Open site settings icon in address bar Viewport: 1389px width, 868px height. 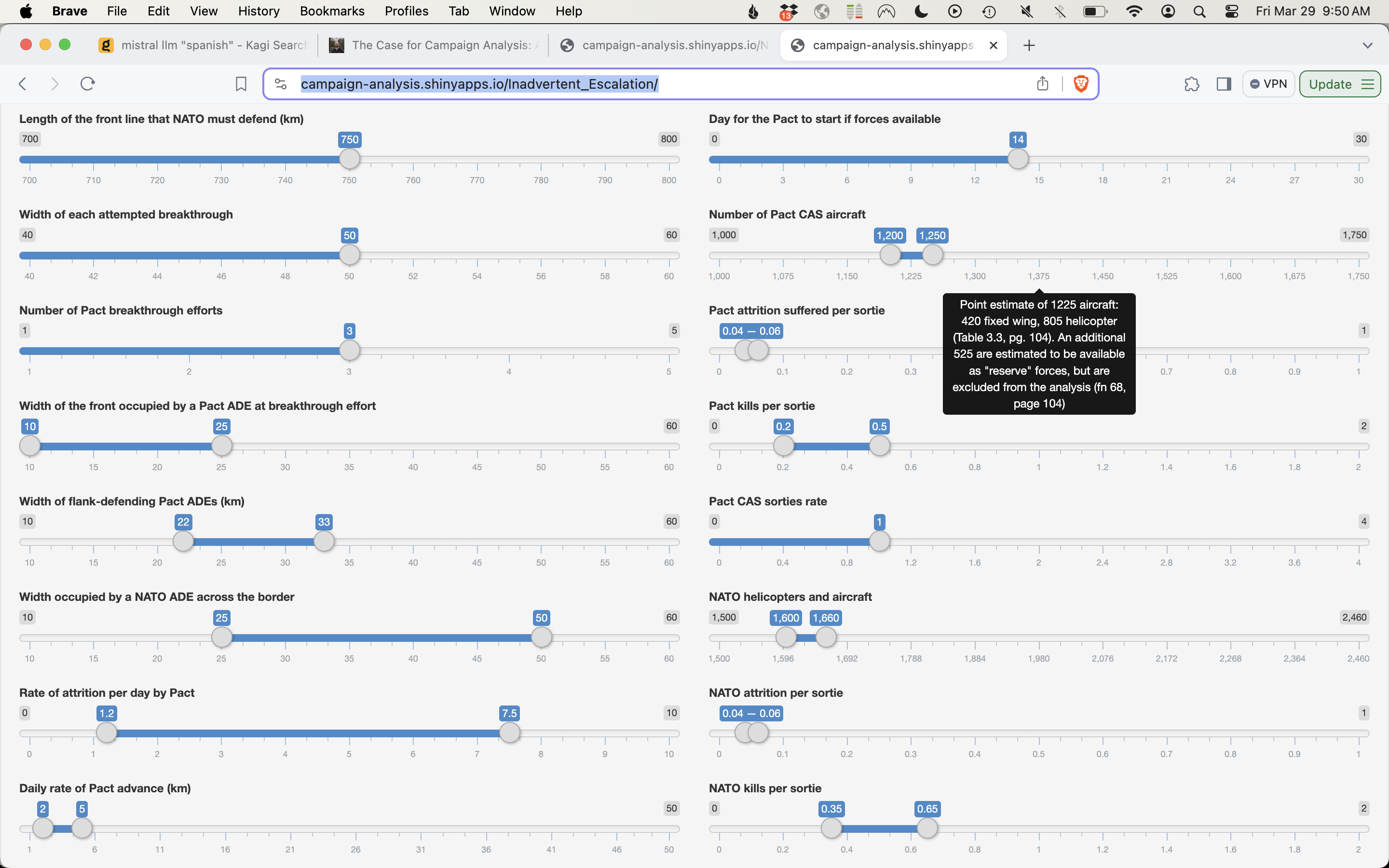click(281, 84)
